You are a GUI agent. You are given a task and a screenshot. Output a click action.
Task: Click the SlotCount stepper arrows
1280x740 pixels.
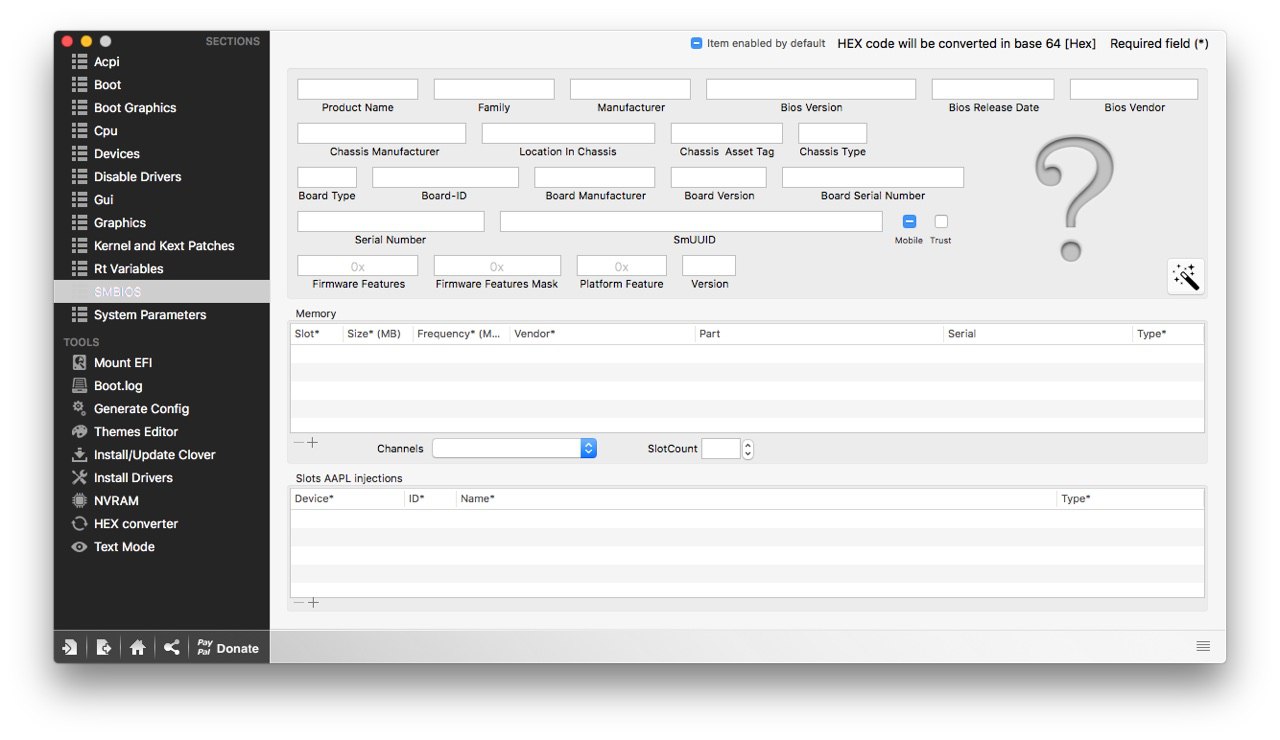(748, 449)
